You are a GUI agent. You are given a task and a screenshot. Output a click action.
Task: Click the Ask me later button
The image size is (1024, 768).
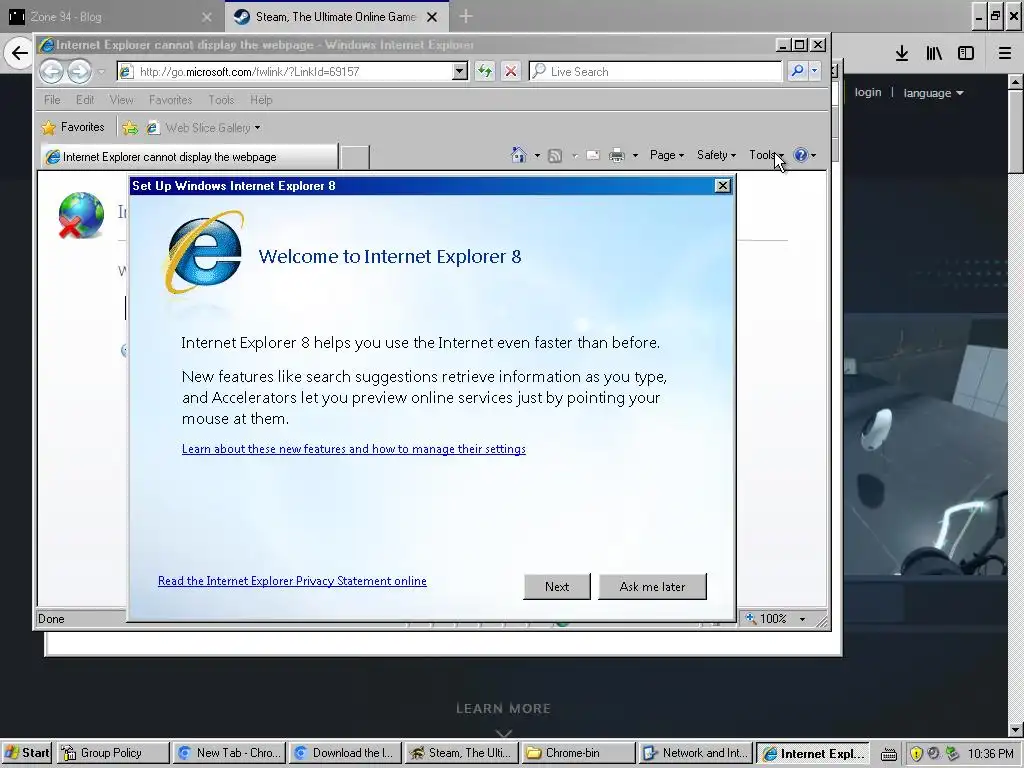tap(652, 586)
